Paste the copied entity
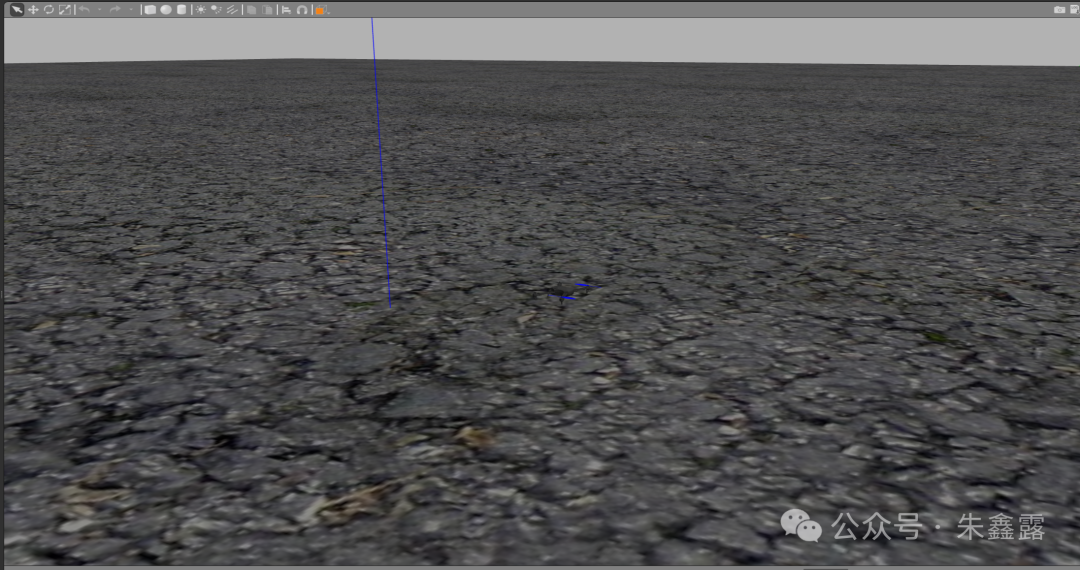Image resolution: width=1080 pixels, height=570 pixels. point(267,10)
